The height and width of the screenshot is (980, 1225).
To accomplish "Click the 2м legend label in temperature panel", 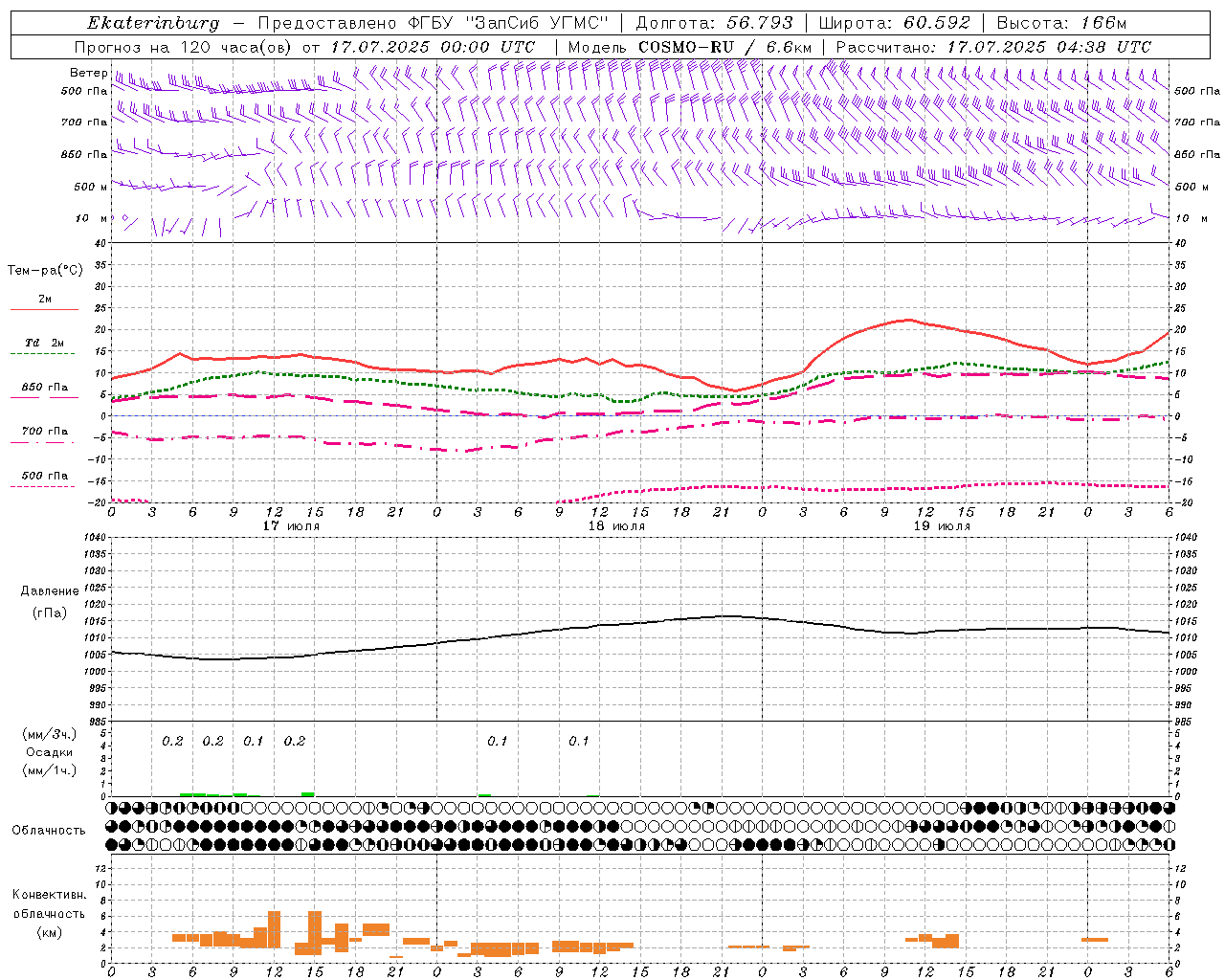I will (45, 300).
